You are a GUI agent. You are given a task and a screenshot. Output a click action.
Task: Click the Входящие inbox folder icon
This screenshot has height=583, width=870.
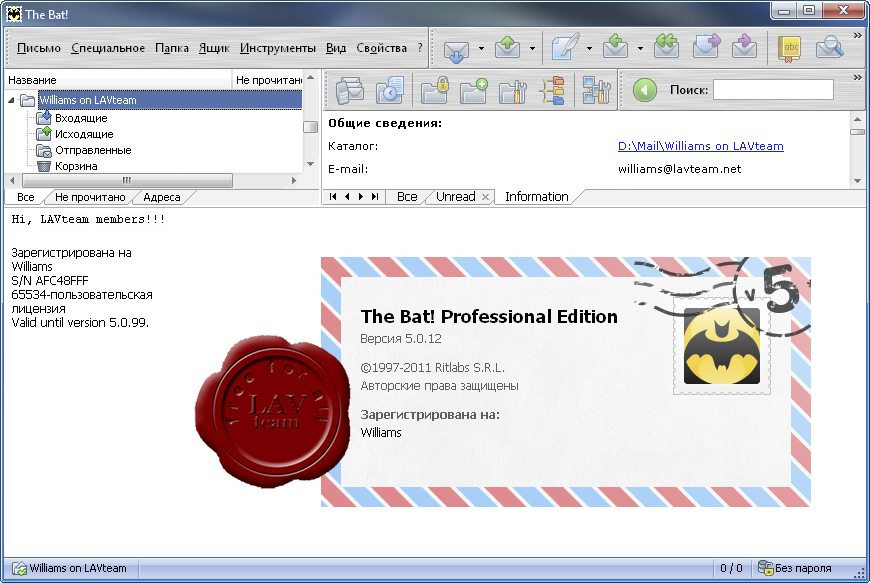[43, 118]
